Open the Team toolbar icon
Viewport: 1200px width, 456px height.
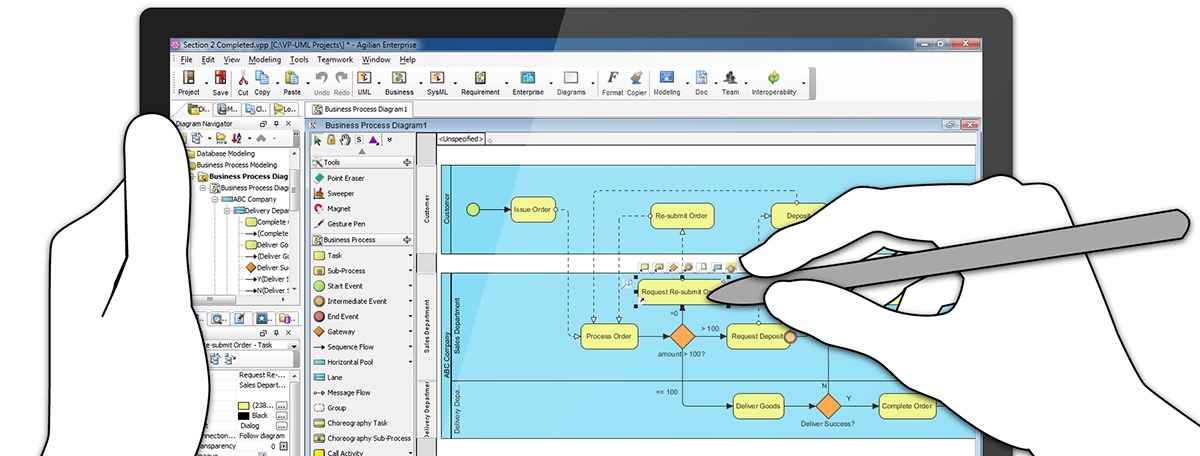tap(730, 82)
